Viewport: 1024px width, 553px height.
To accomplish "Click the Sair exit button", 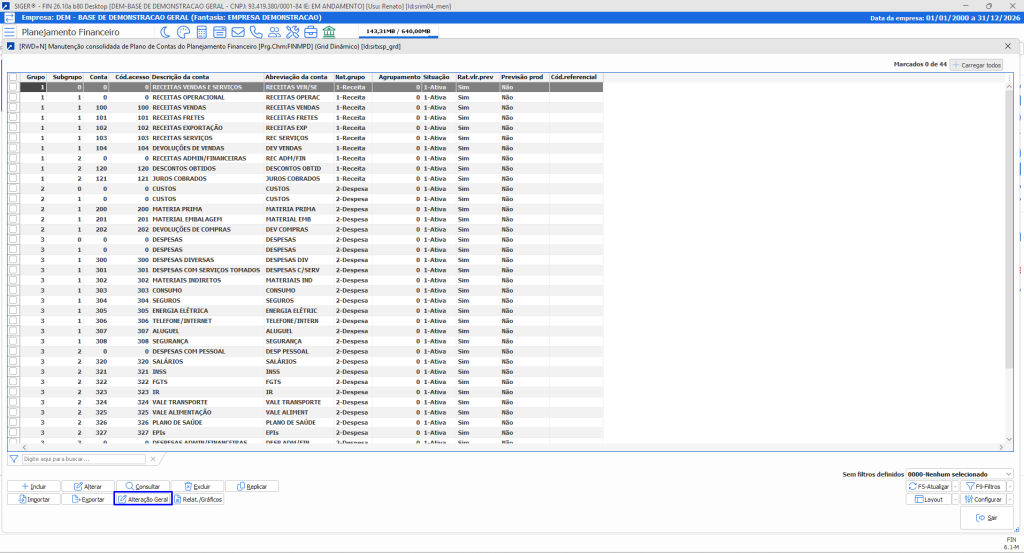I will pos(986,518).
